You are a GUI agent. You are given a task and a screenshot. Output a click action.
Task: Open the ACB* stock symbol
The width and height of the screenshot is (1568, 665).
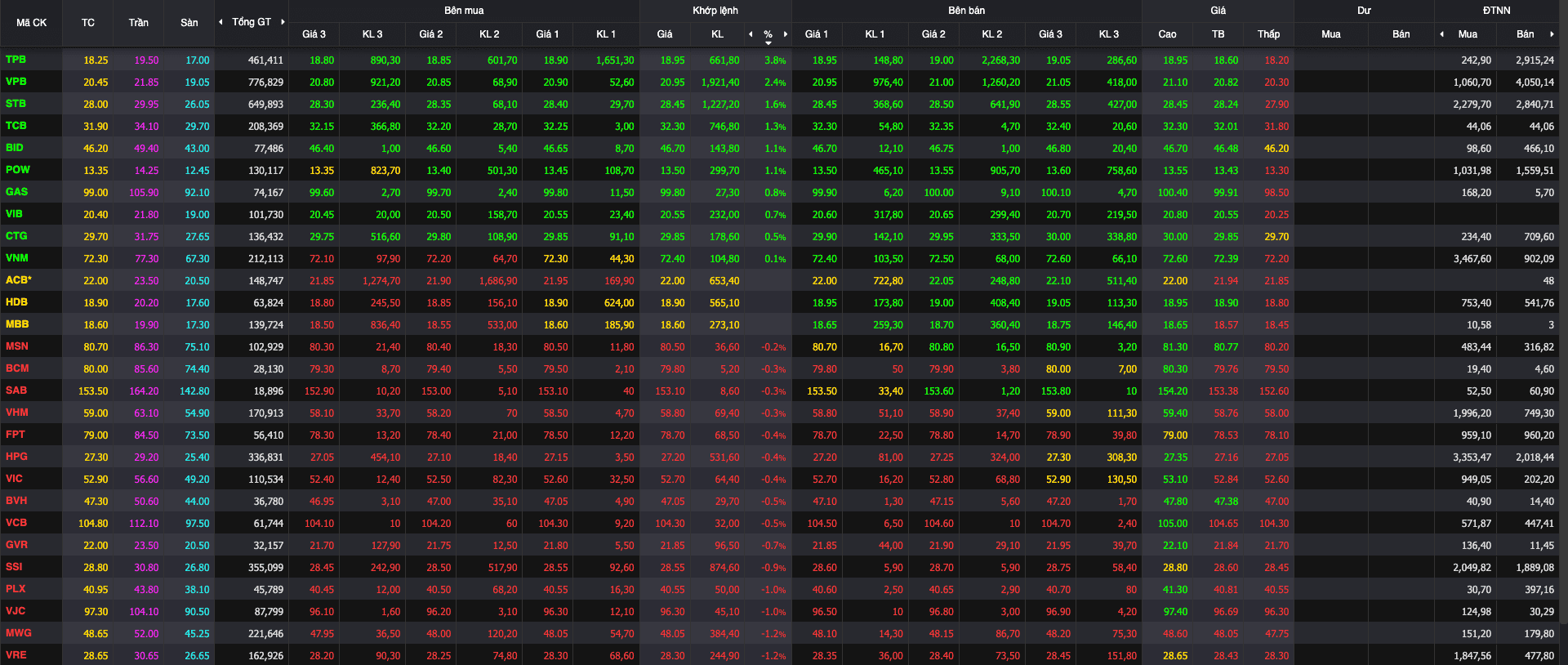18,280
